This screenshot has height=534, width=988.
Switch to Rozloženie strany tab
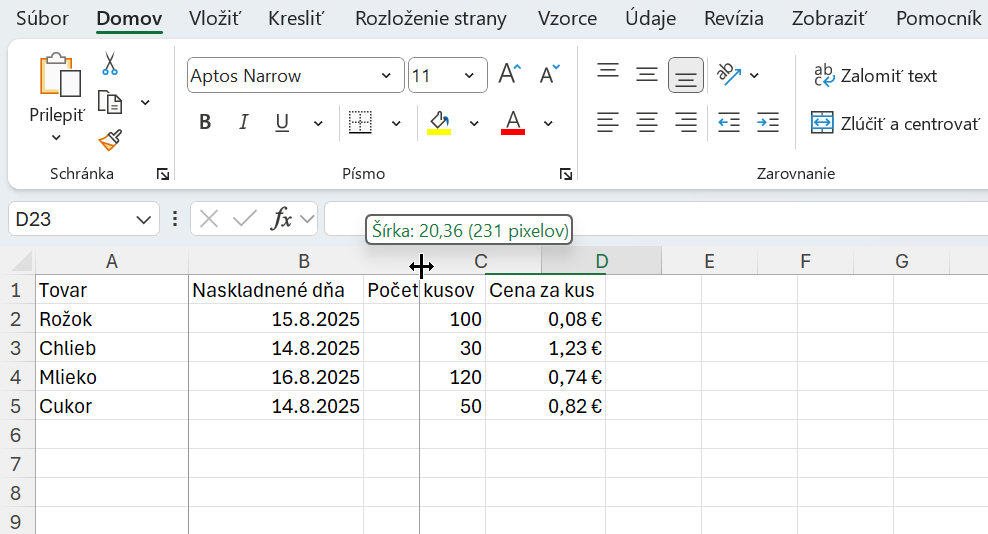(x=431, y=18)
